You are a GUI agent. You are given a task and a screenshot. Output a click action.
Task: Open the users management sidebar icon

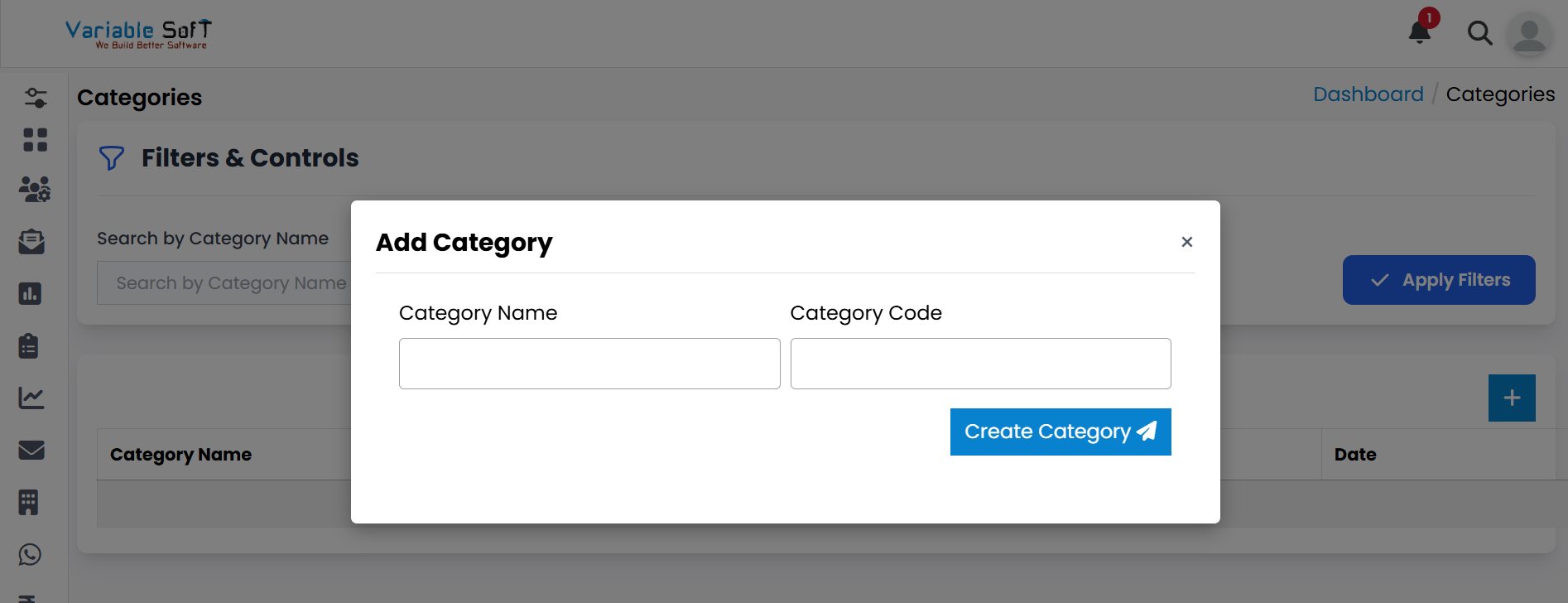click(35, 190)
